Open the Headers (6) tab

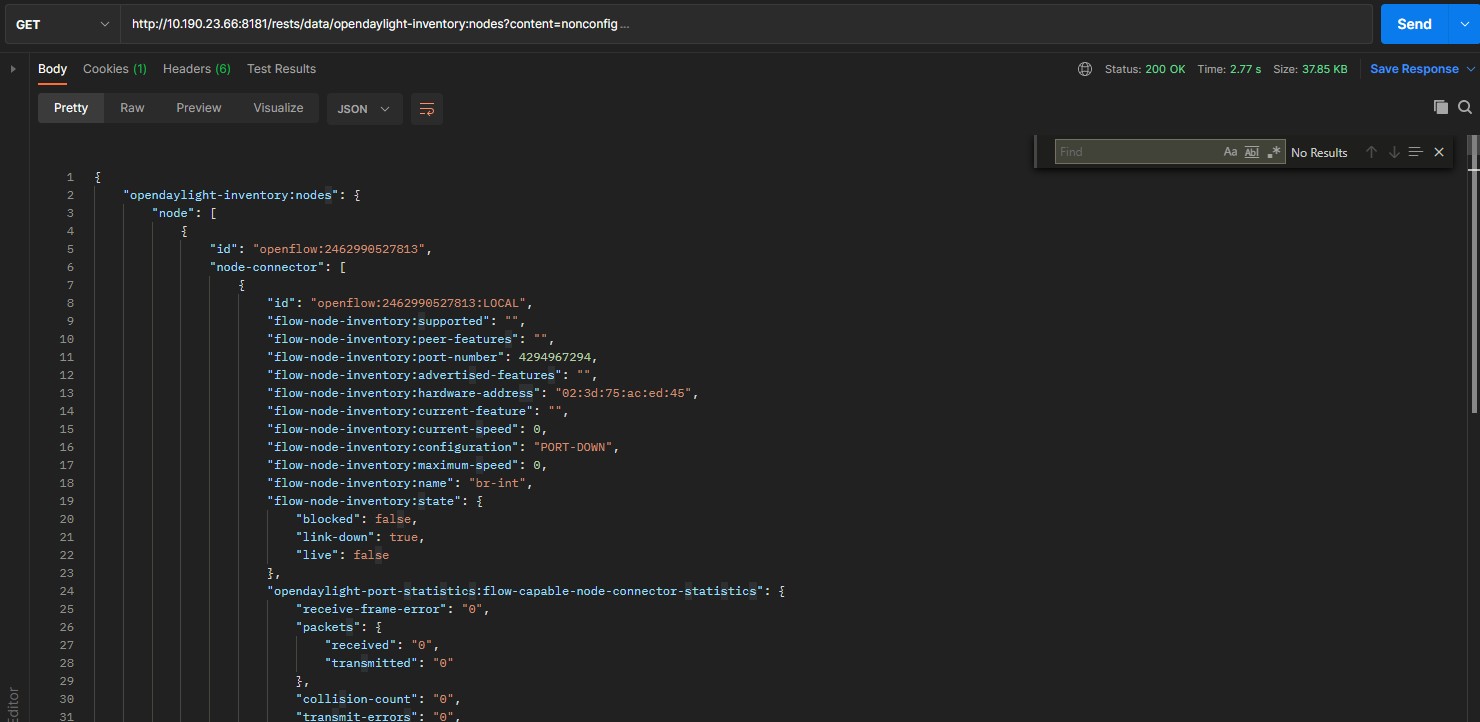197,69
